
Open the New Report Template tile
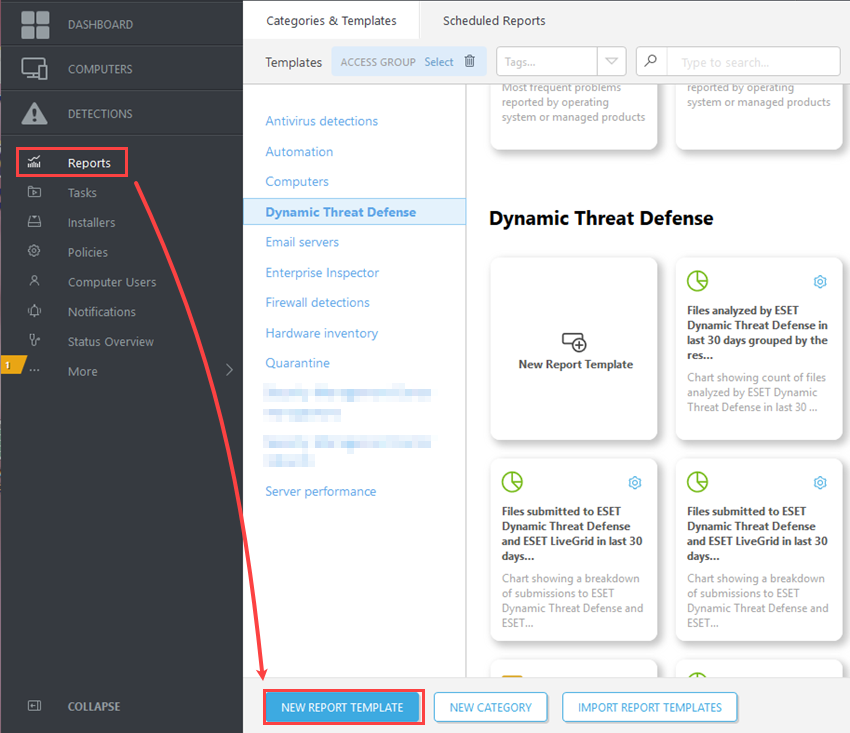[x=574, y=349]
